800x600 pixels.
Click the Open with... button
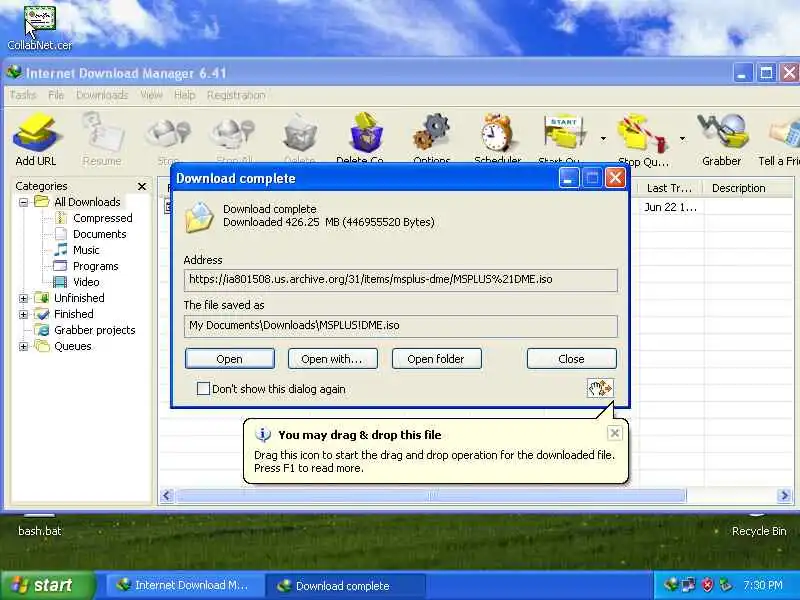pos(333,359)
